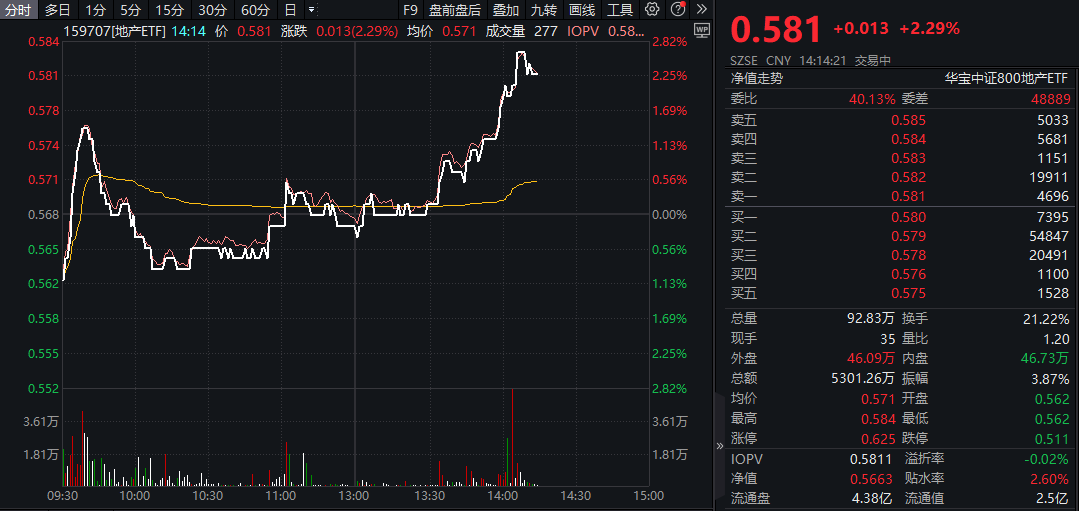
Task: Toggle 盘前盘后 pre/post market display
Action: (x=454, y=10)
